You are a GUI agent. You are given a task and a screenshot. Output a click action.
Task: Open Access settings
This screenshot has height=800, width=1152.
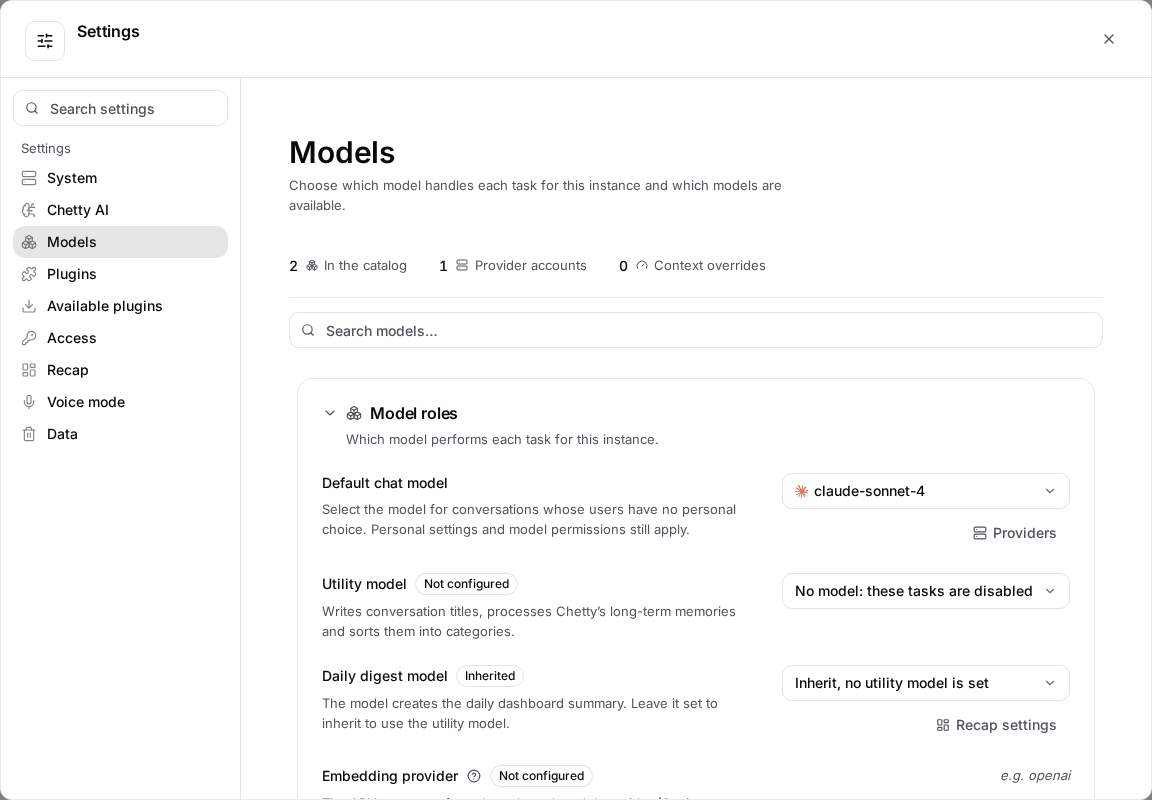coord(120,338)
